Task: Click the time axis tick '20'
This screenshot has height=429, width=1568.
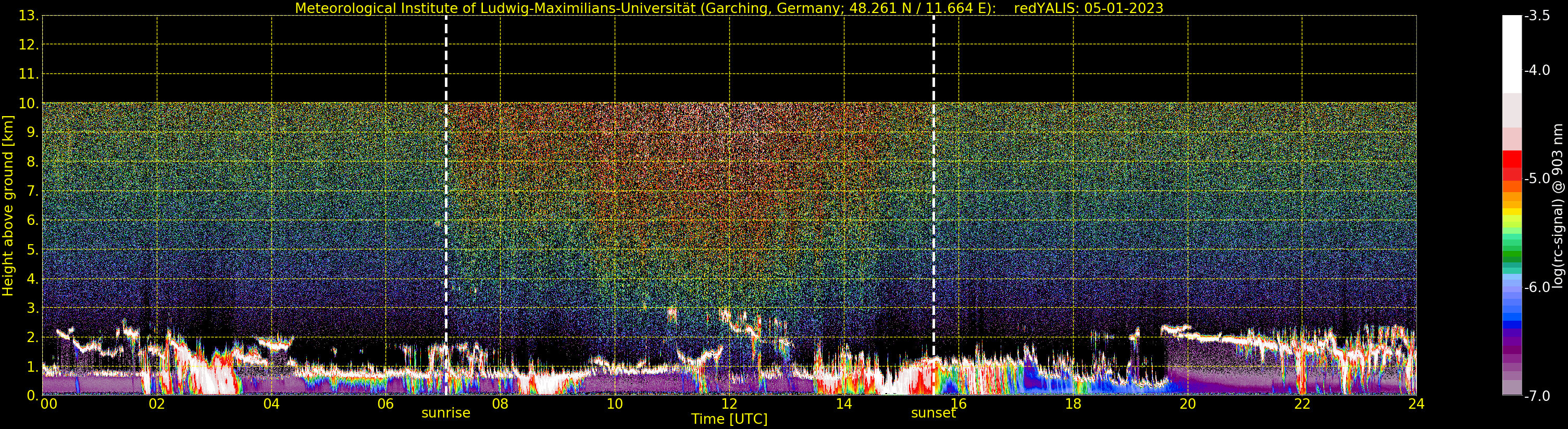Action: point(1187,403)
